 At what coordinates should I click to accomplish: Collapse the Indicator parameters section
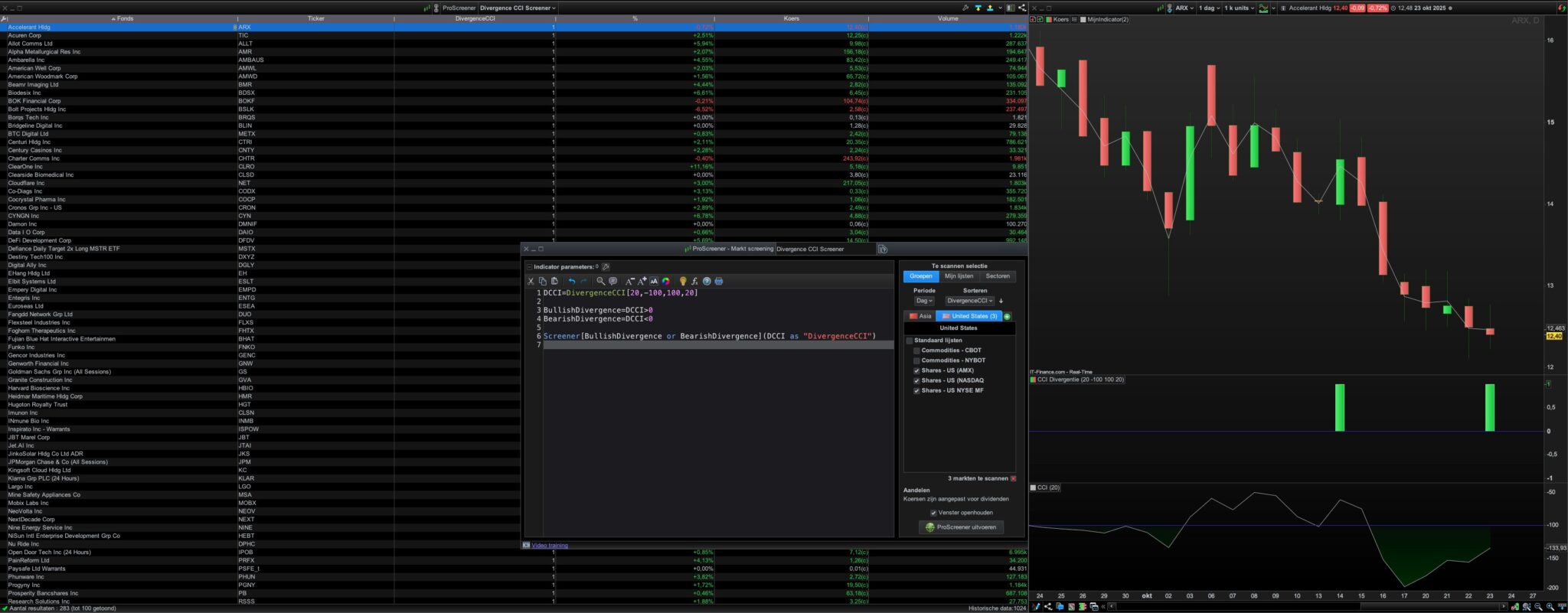[529, 267]
